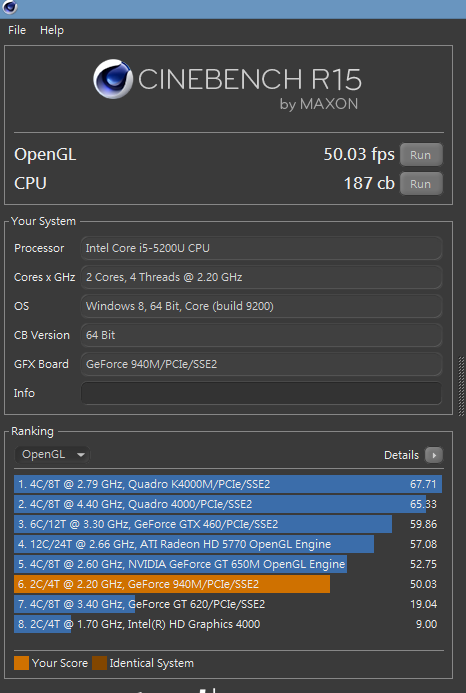
Task: Run the OpenGL benchmark
Action: click(x=421, y=155)
